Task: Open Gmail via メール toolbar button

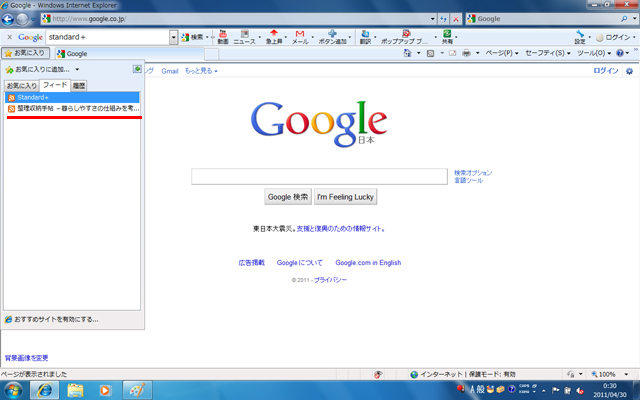Action: point(300,37)
